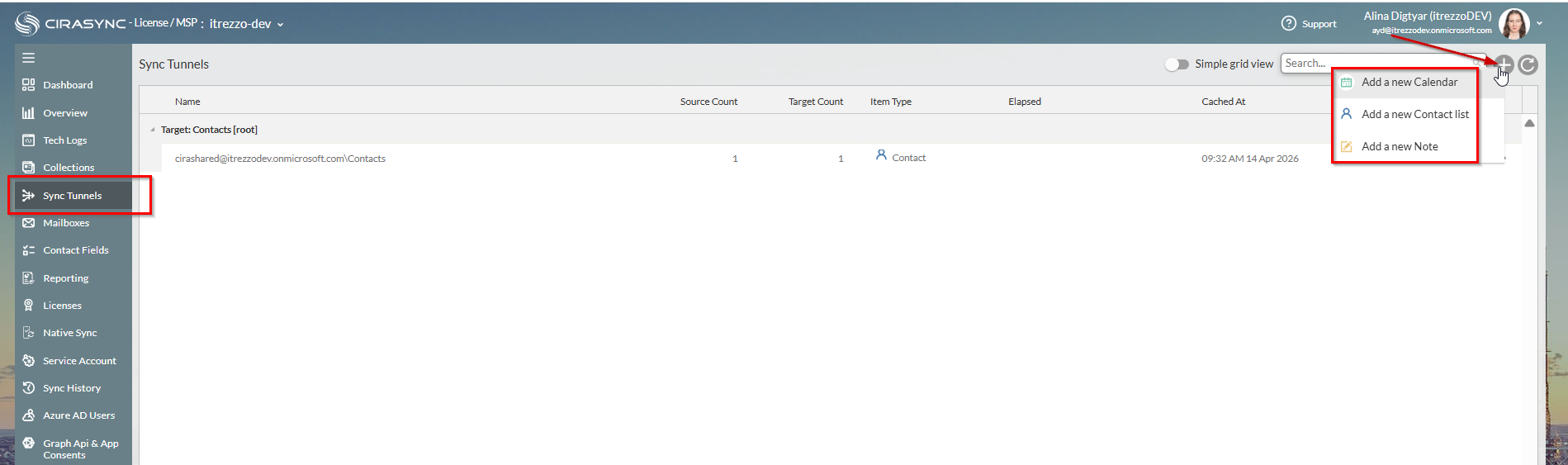Sort by Target Count column
Screen dimensions: 1568x465
pos(816,102)
